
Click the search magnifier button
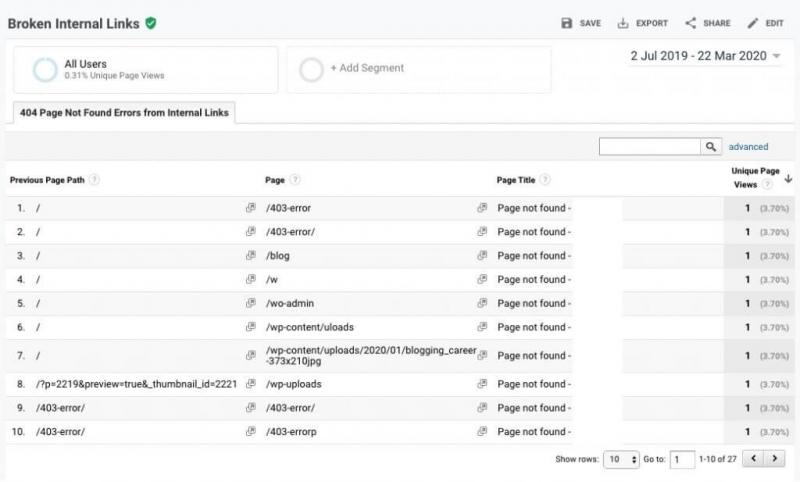[711, 147]
